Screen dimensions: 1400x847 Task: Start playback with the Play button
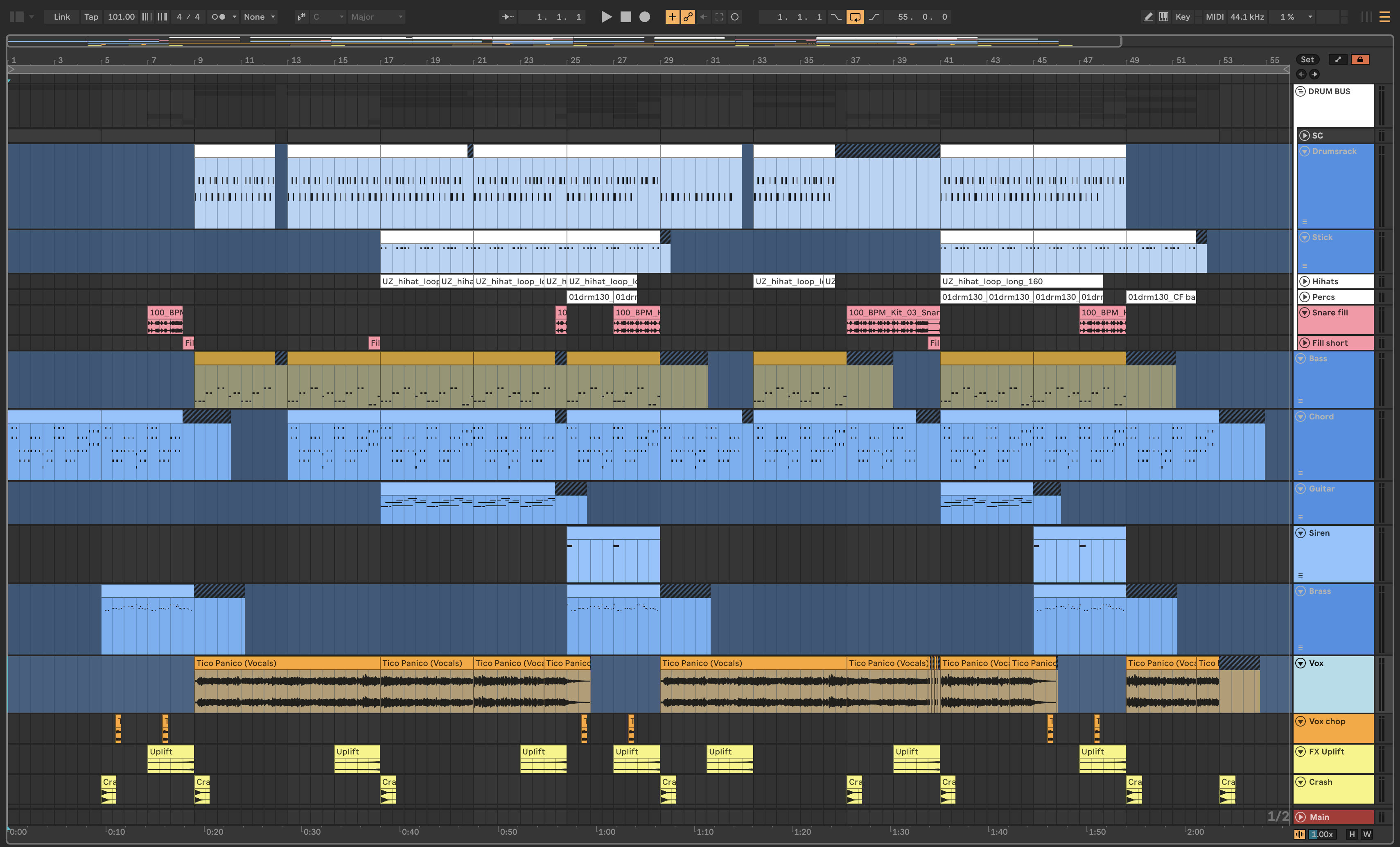click(606, 17)
